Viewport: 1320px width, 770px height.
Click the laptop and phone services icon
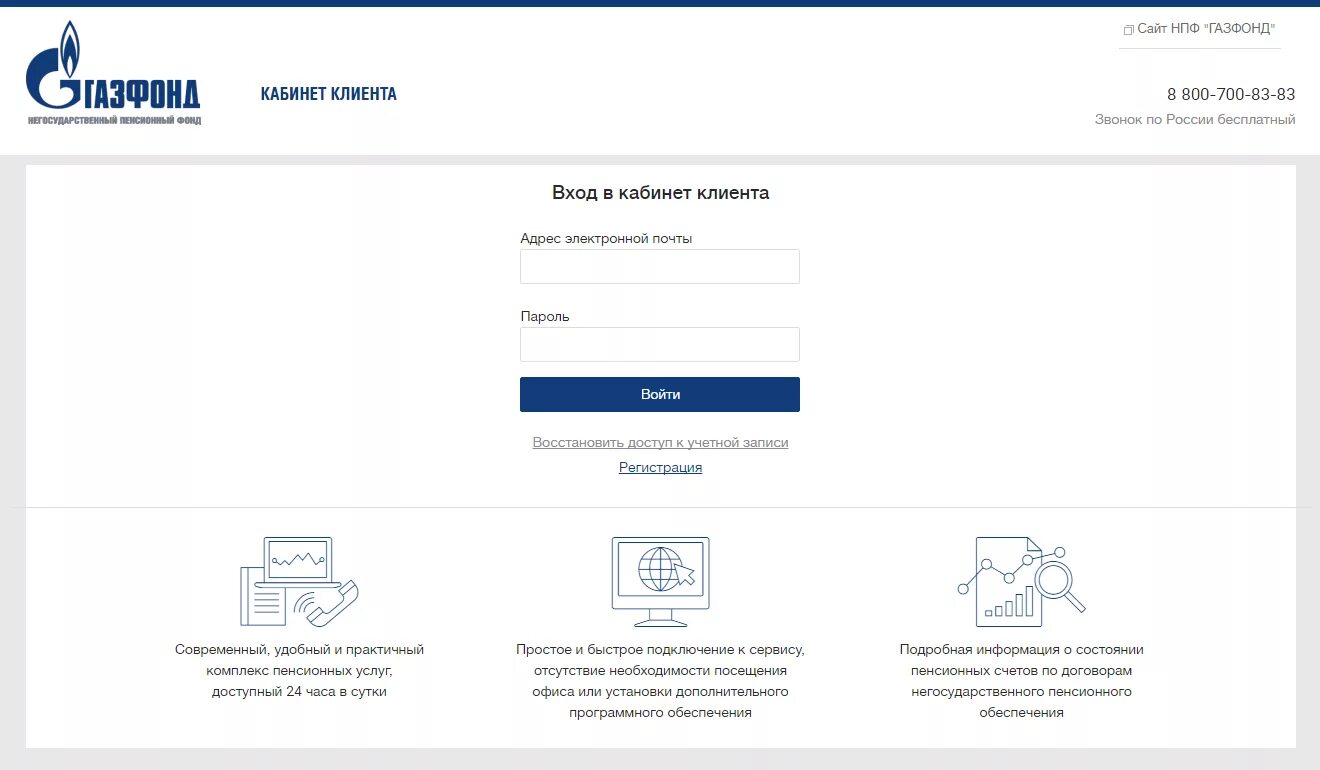click(299, 582)
